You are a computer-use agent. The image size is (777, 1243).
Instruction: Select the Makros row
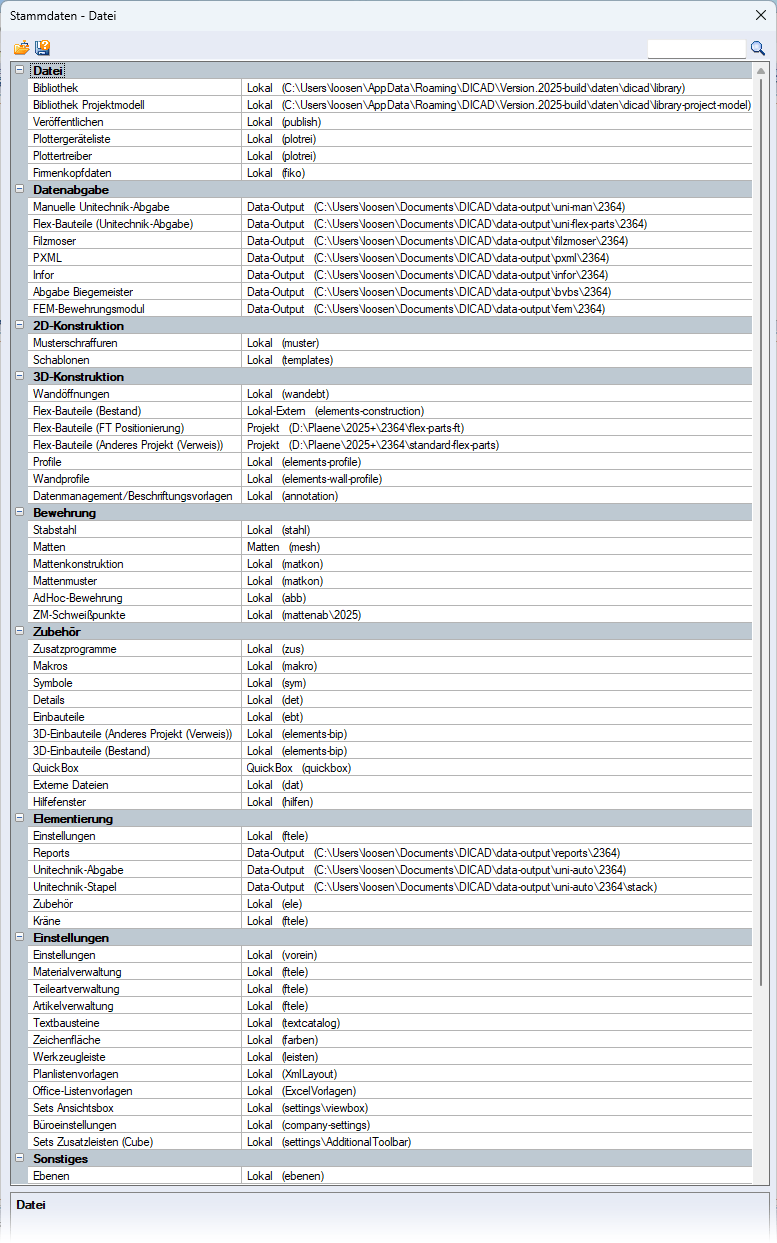click(390, 666)
